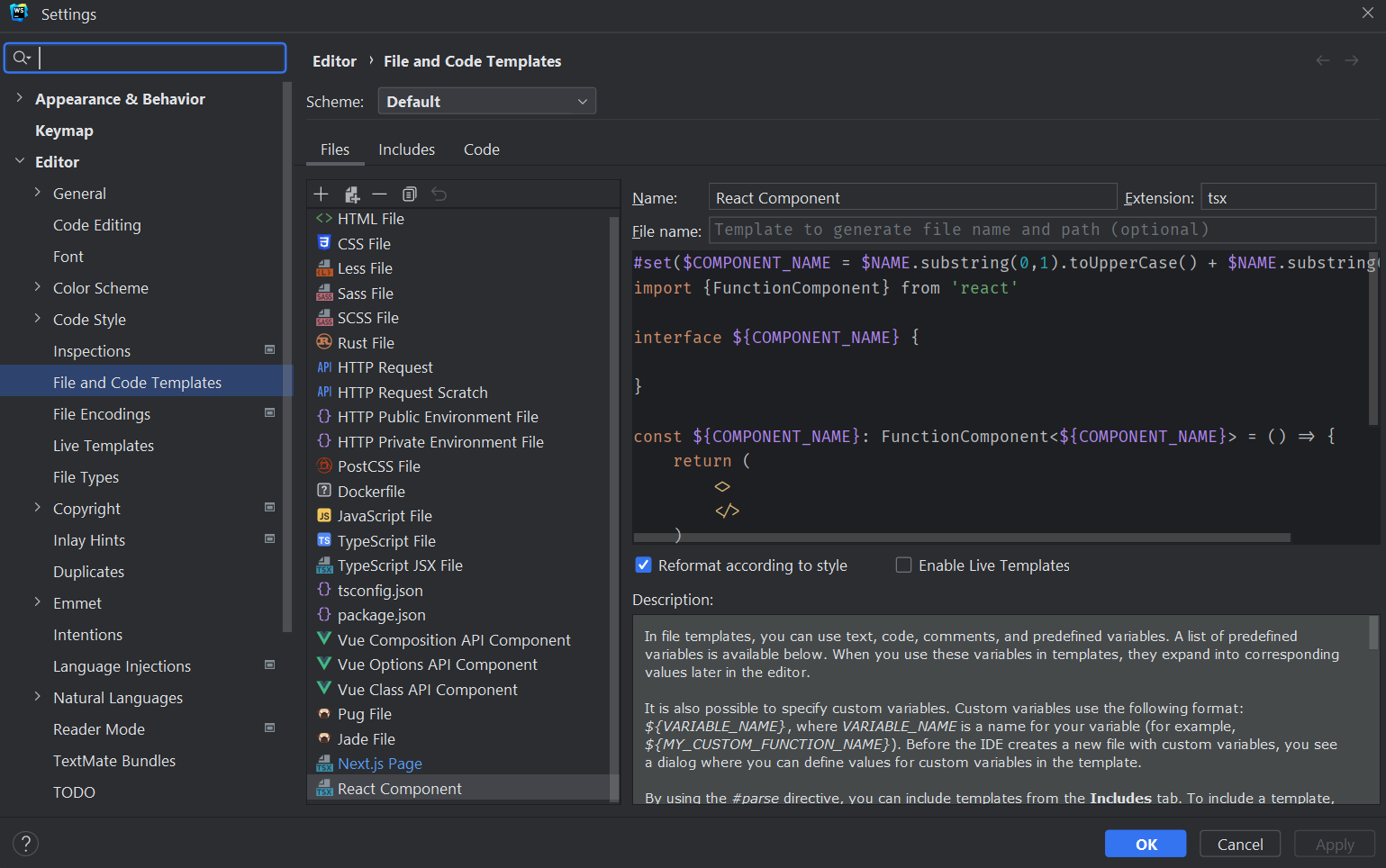Click the Revert to original template icon
Viewport: 1386px width, 868px height.
(439, 194)
